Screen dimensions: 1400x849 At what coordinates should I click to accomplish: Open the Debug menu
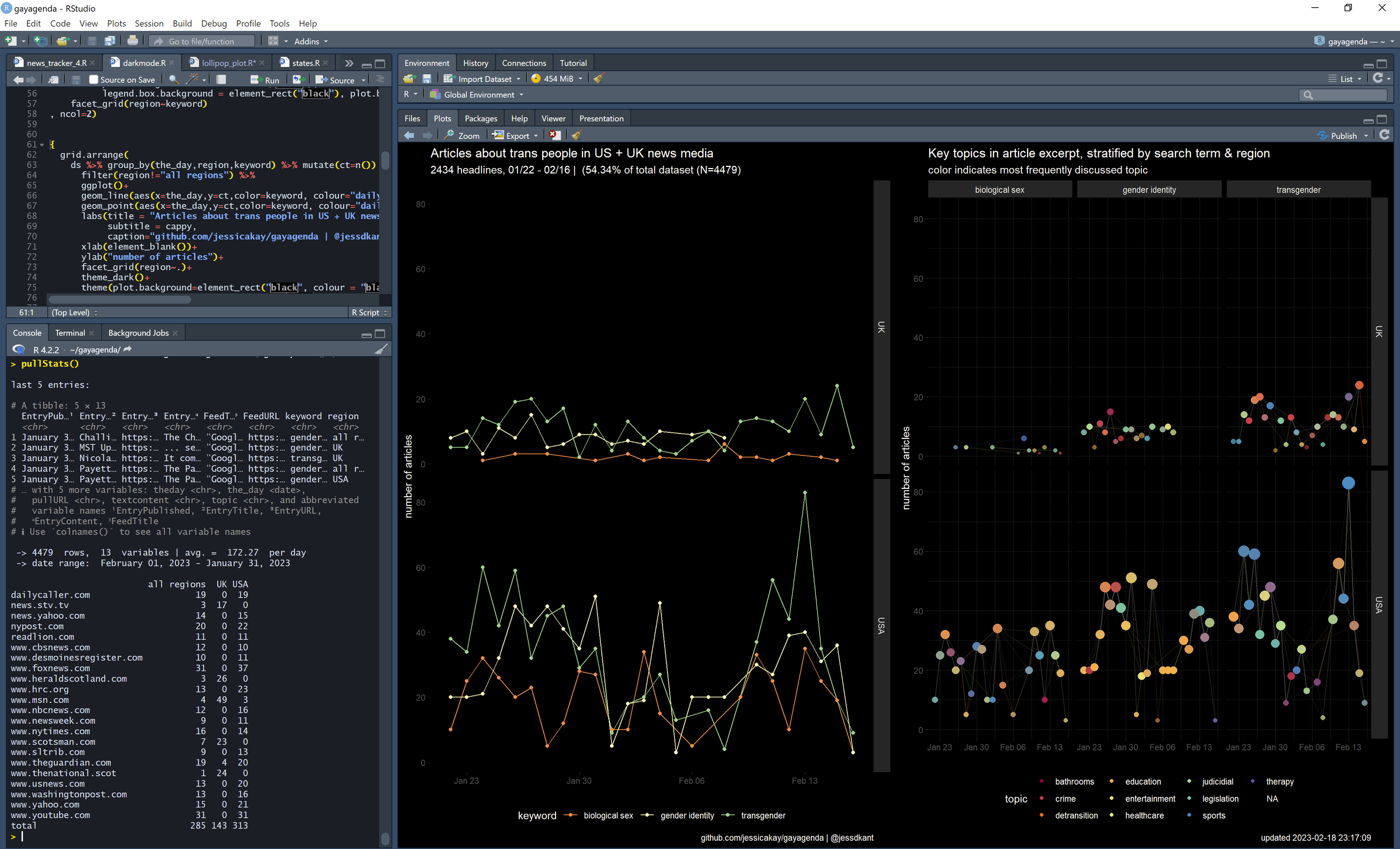[213, 24]
